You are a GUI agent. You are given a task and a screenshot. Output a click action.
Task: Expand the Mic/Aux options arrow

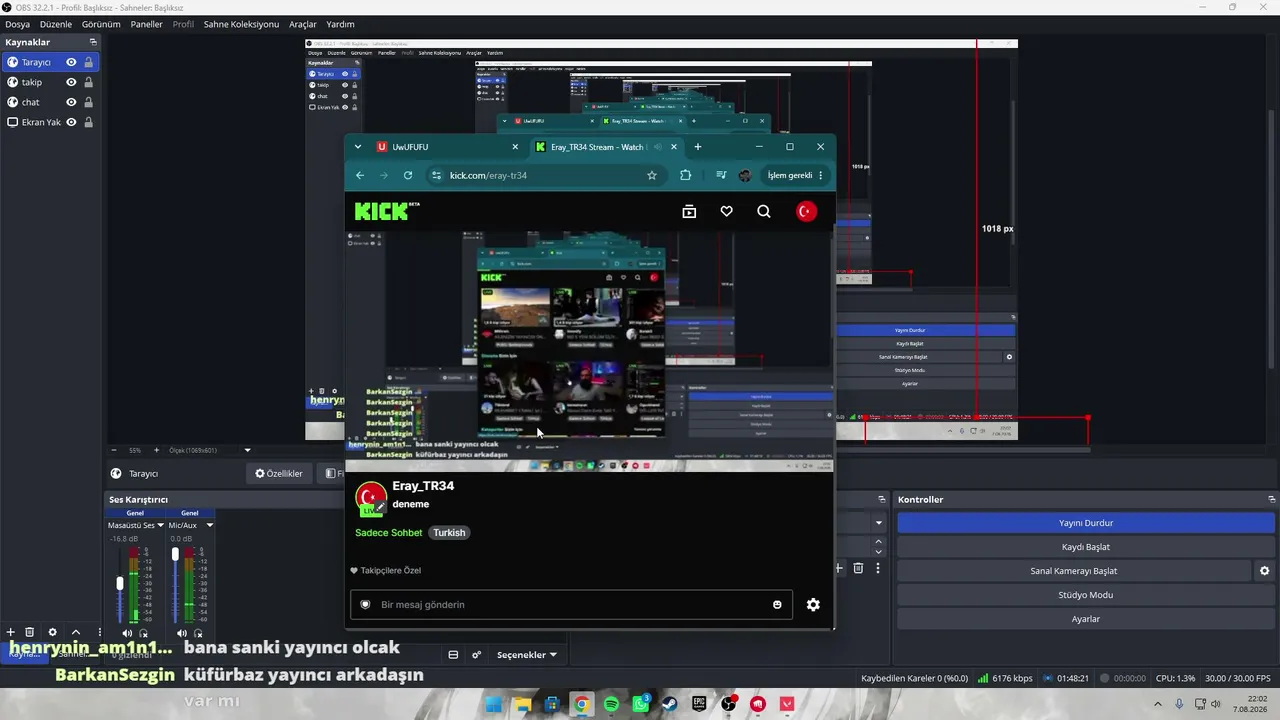click(210, 525)
